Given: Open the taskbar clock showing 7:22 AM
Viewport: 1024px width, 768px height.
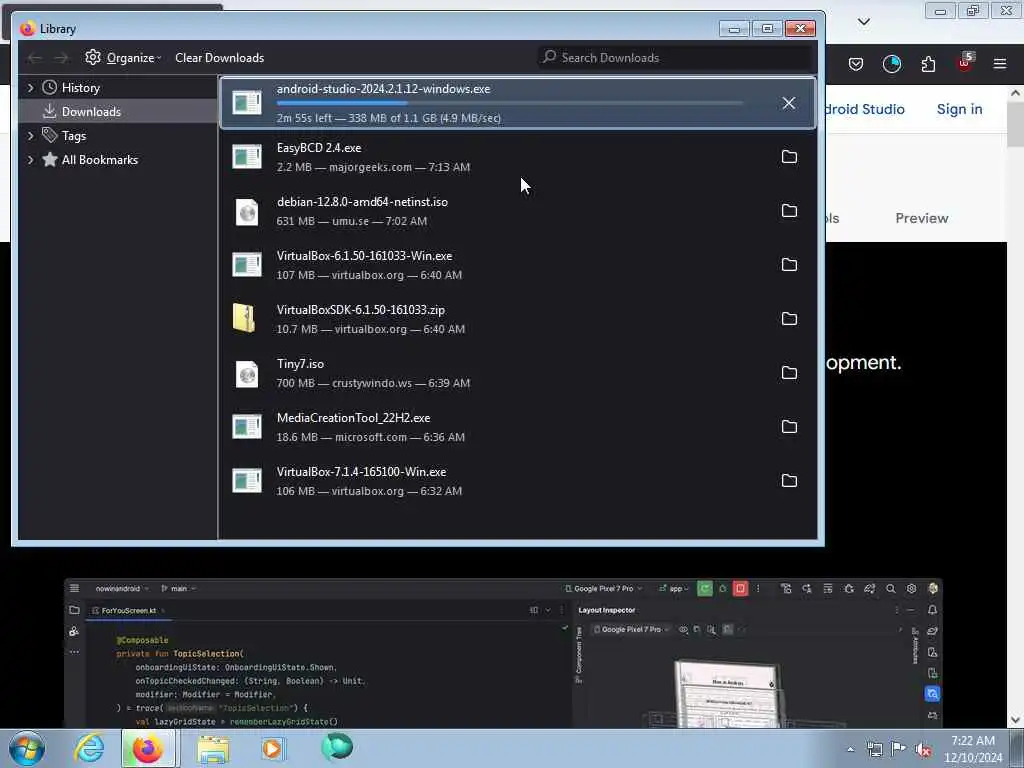Looking at the screenshot, I should (972, 749).
